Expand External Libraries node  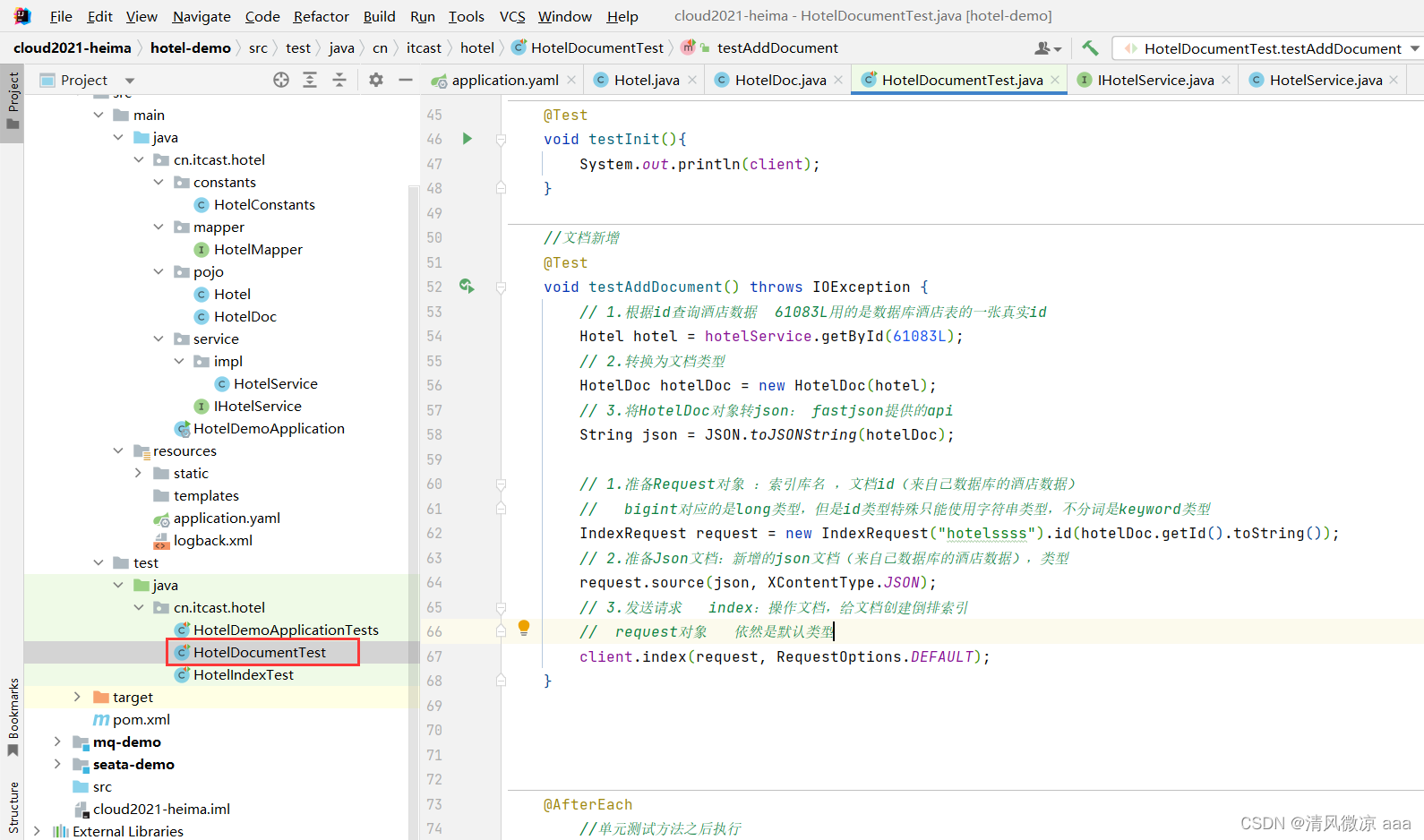pos(38,832)
